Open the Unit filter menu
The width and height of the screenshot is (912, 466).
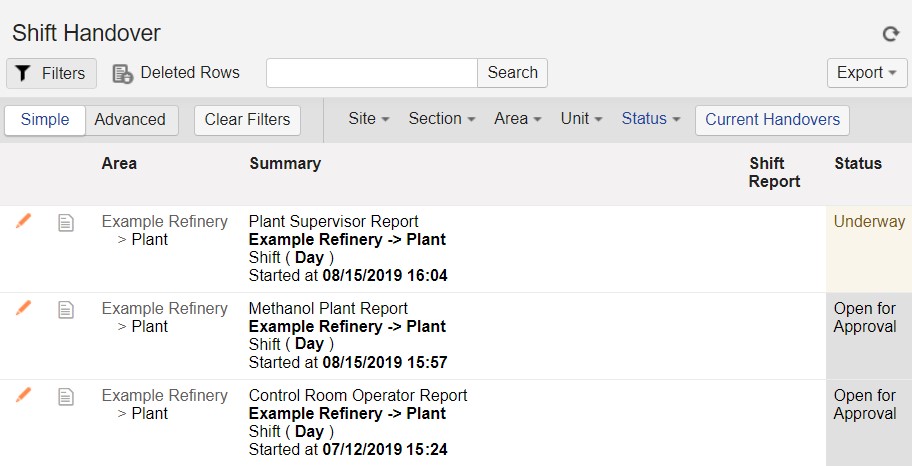point(581,119)
